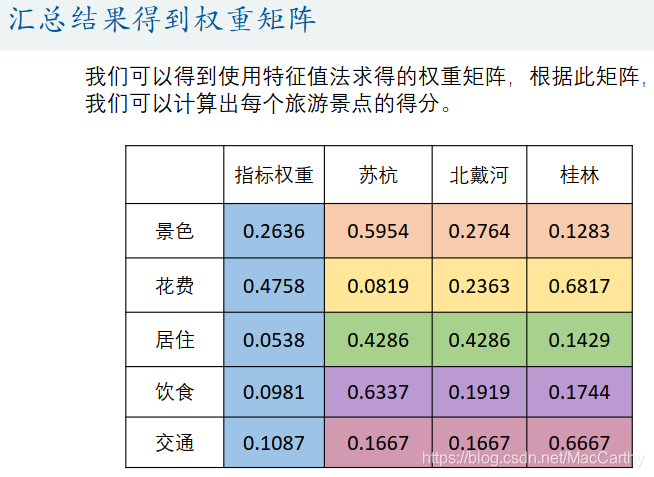Click the 0.2636 weight cell
This screenshot has width=654, height=477.
coord(274,231)
